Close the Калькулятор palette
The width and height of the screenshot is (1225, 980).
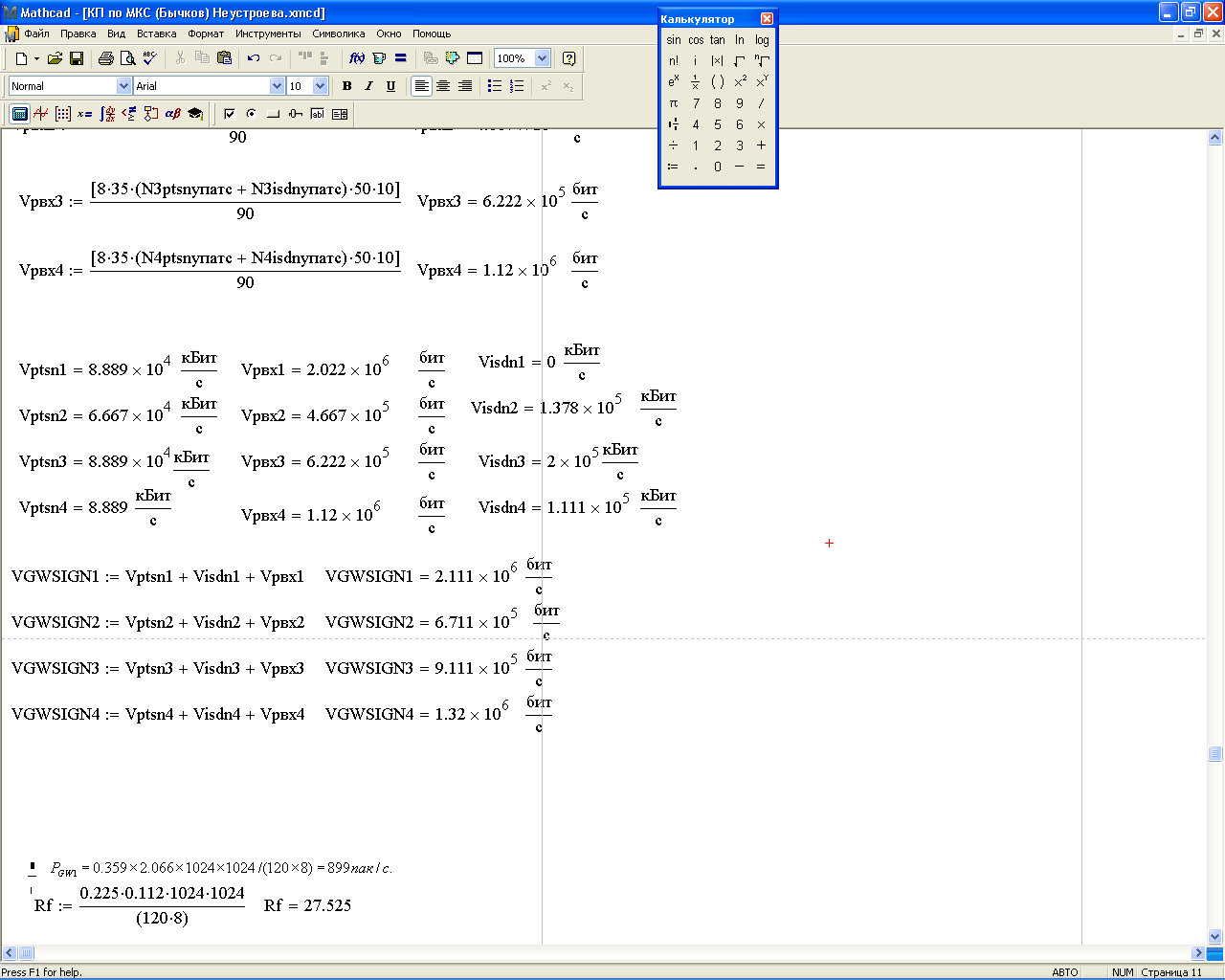(767, 19)
